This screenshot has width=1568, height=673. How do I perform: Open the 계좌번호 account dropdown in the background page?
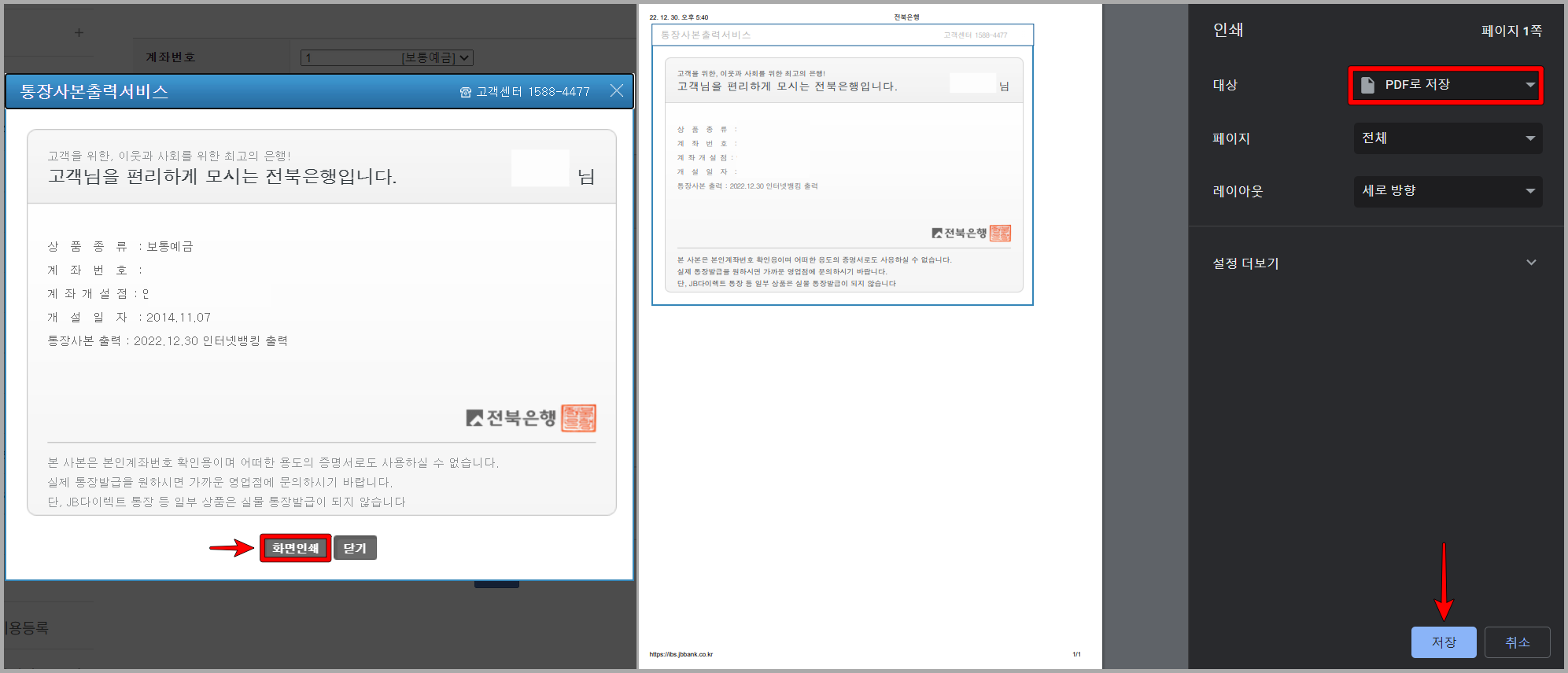[x=387, y=57]
